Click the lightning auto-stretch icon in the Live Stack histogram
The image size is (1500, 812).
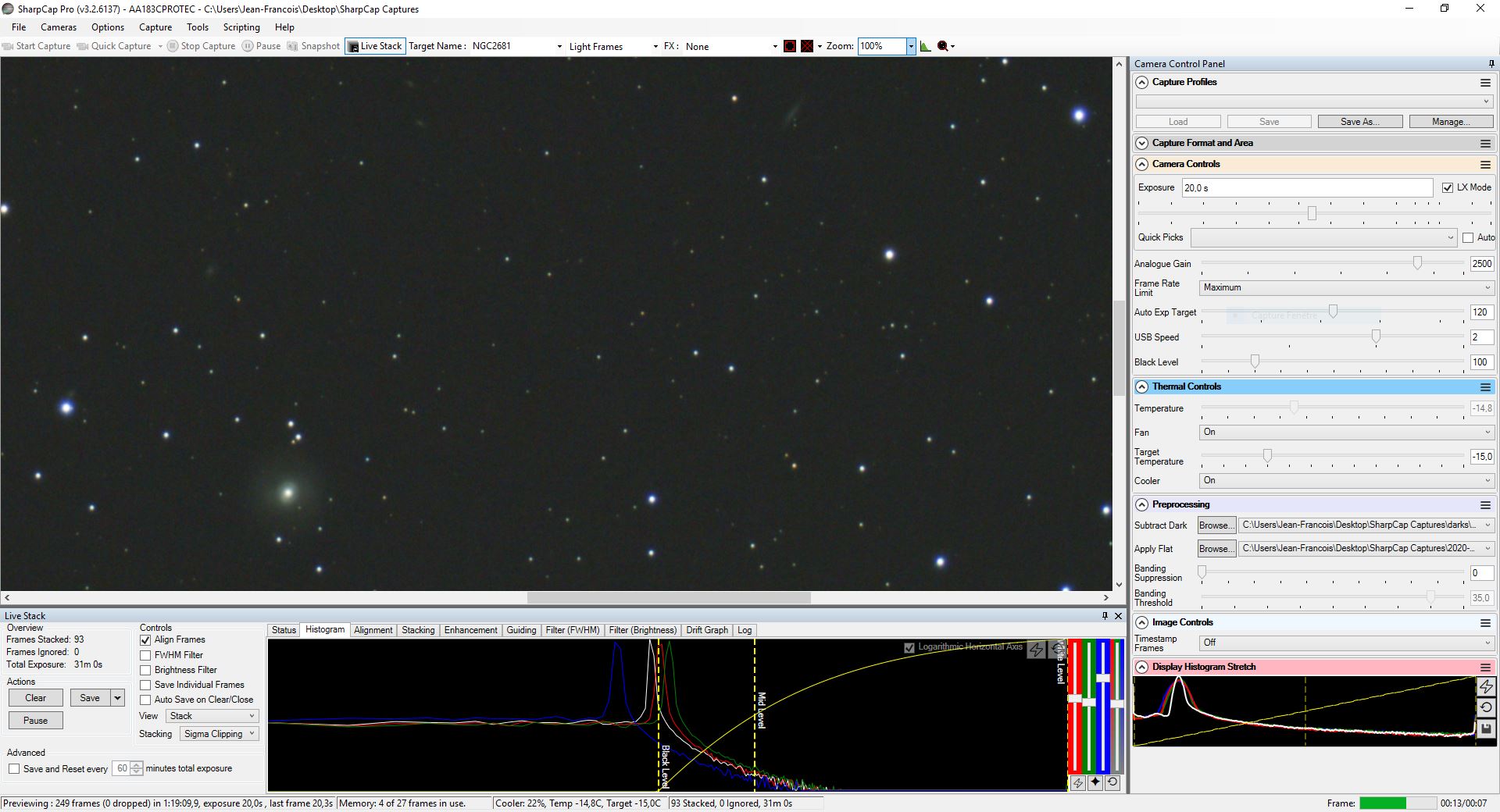pyautogui.click(x=1036, y=650)
